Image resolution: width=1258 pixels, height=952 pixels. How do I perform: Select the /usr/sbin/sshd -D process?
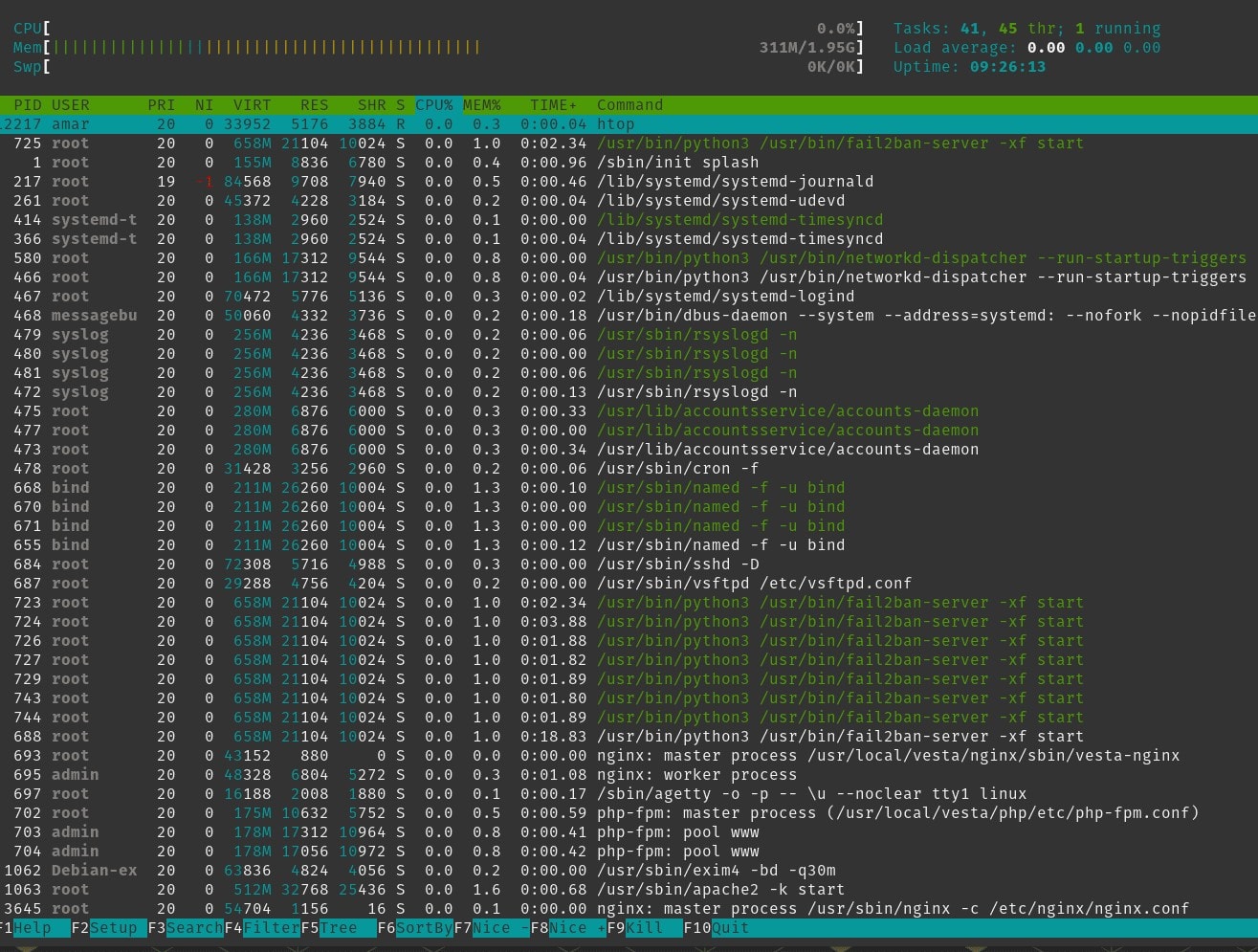pos(629,565)
